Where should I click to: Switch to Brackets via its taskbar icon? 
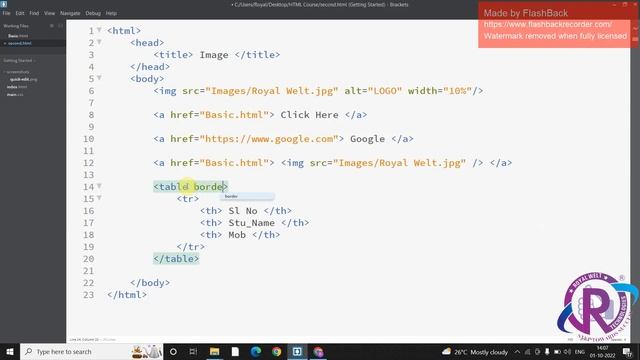pyautogui.click(x=297, y=351)
